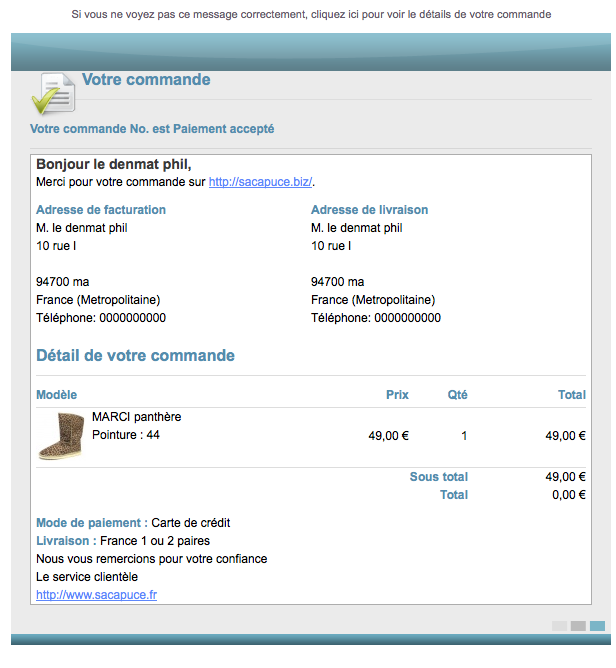Click the '0,00 €' total amount
616x668 pixels.
click(569, 495)
